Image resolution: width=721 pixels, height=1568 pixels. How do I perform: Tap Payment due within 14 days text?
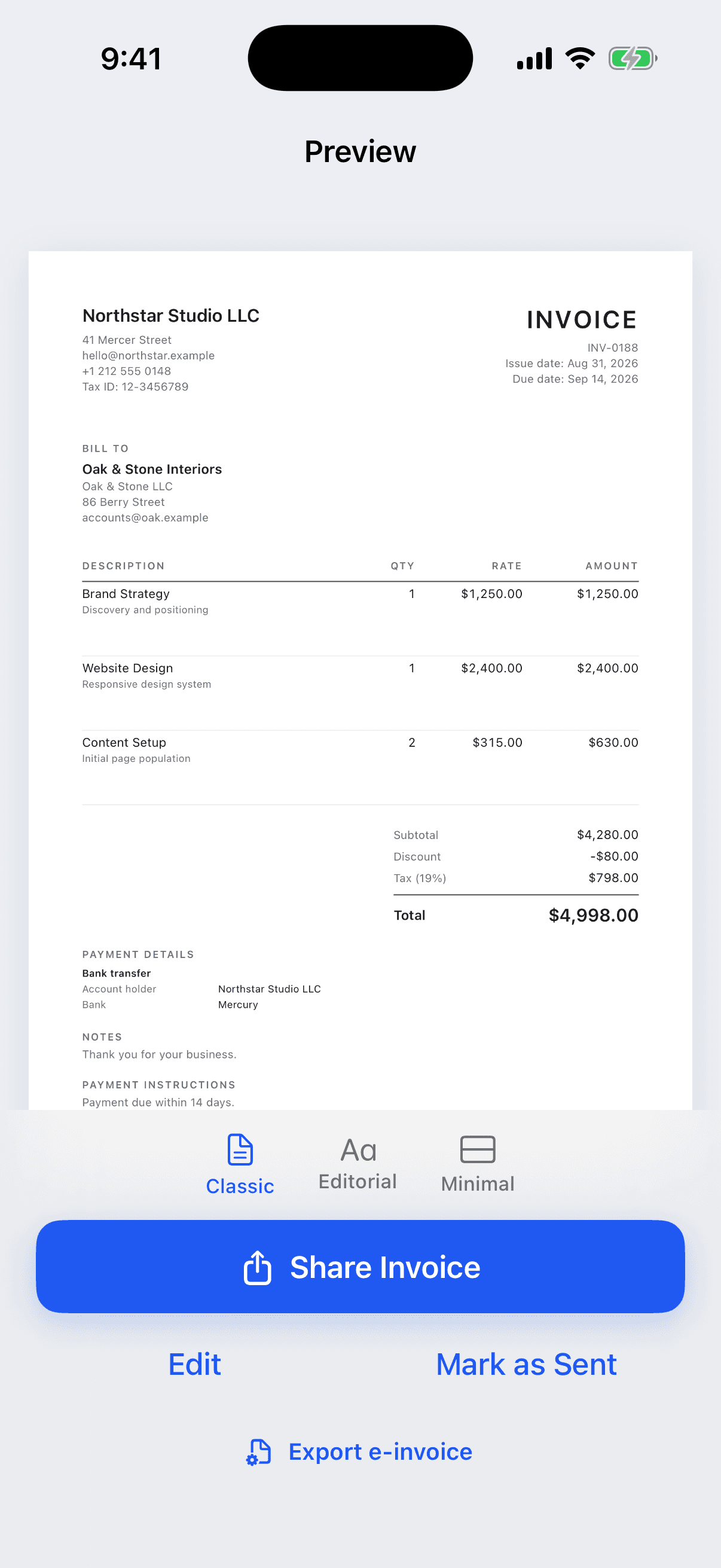coord(158,1102)
